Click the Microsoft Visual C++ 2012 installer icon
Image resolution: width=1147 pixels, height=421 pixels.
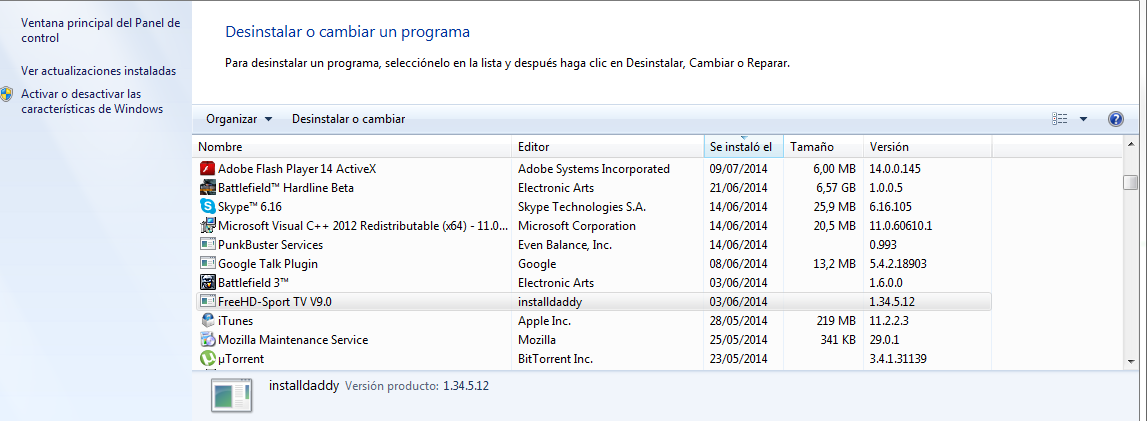tap(207, 226)
